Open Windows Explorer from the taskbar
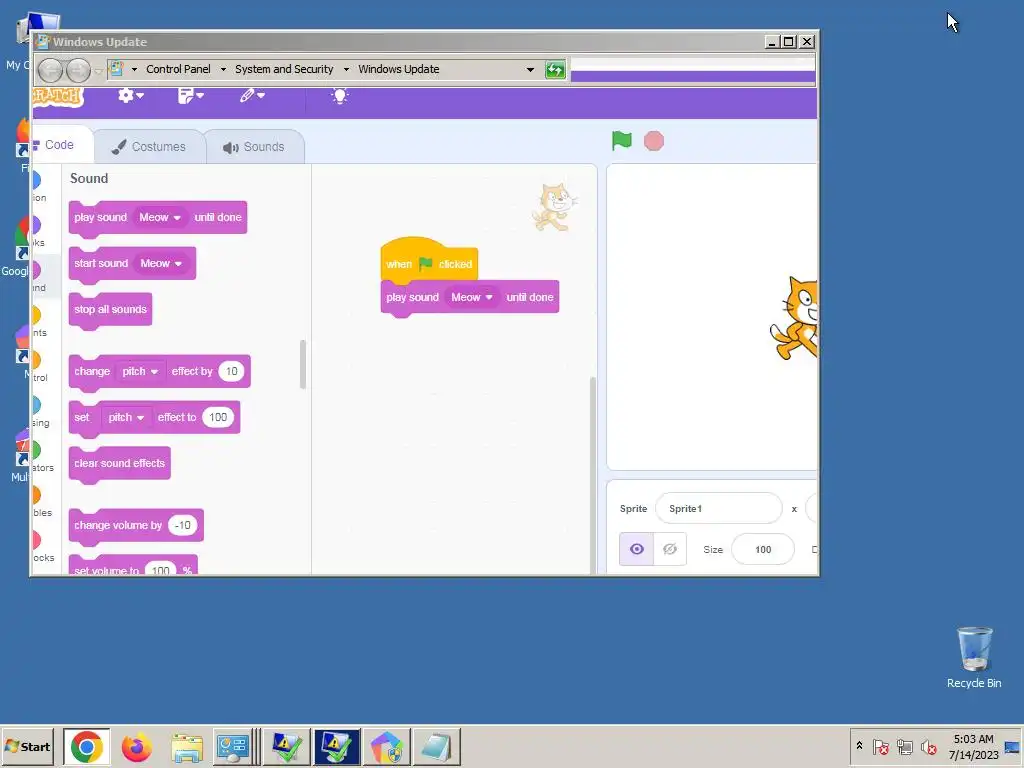This screenshot has width=1024, height=768. coord(187,747)
